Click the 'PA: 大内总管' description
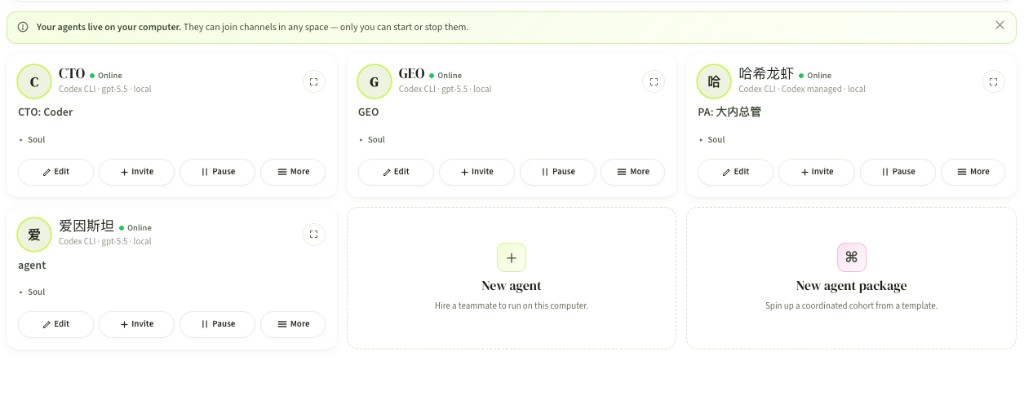The height and width of the screenshot is (417, 1024). pos(729,112)
